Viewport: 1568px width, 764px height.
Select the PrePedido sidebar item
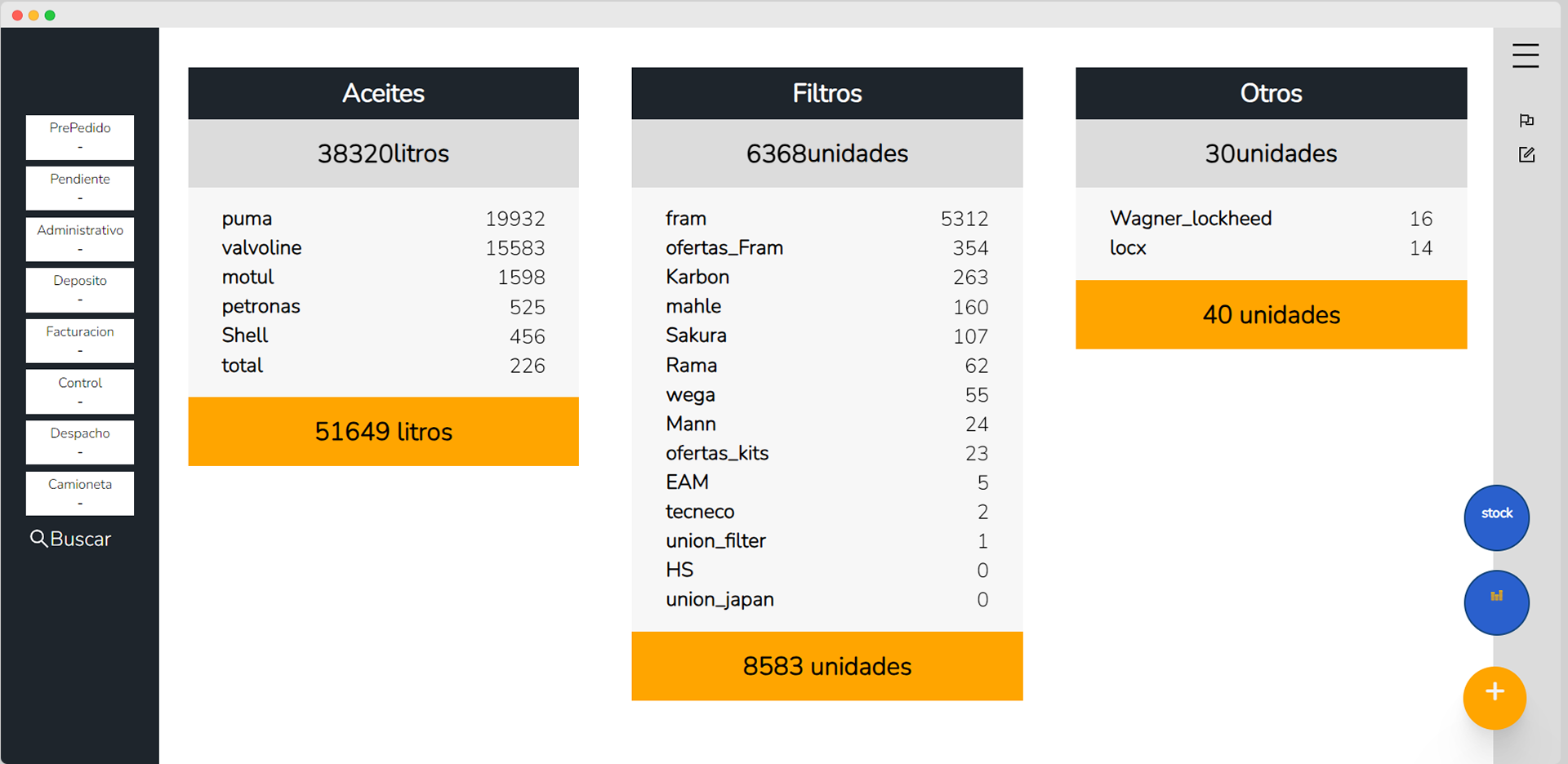80,137
